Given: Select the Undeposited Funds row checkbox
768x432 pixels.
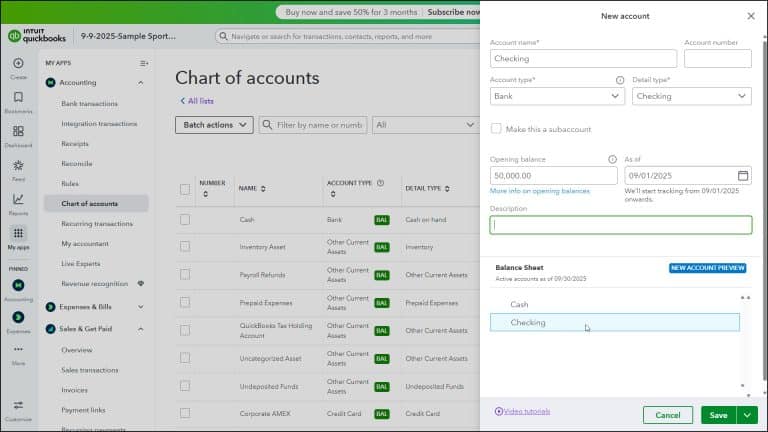Looking at the screenshot, I should [x=185, y=386].
